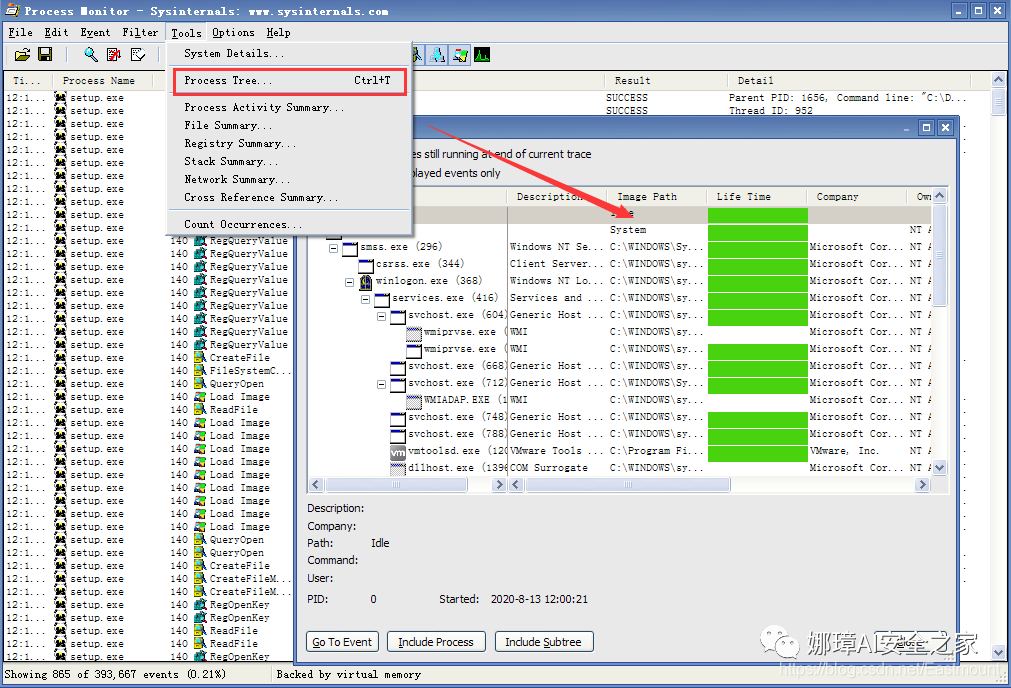
Task: Click process tree vertical scrollbar down arrow
Action: [939, 468]
